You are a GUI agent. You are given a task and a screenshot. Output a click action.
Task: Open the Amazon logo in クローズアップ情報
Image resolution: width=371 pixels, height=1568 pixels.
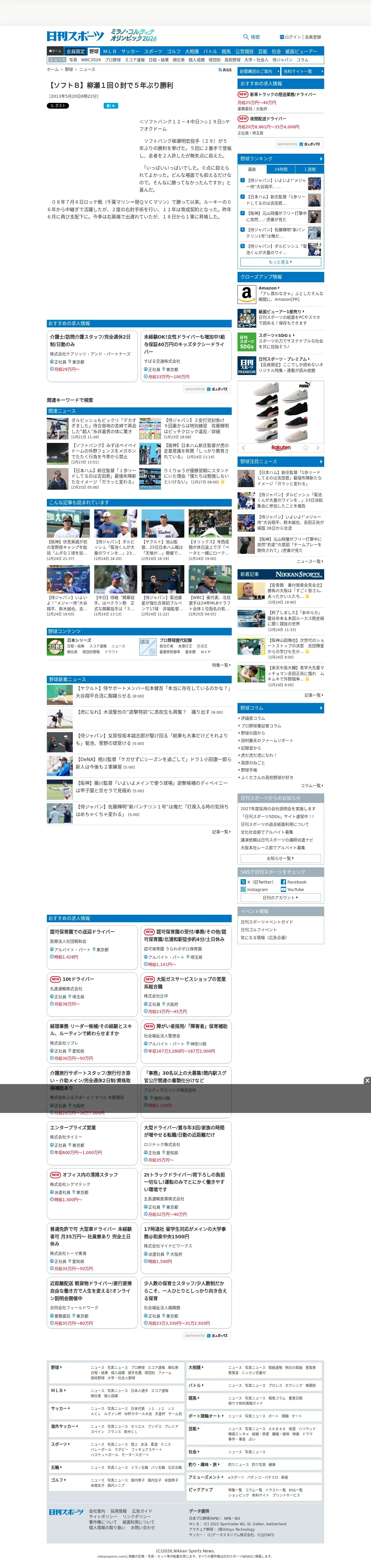pos(246,295)
